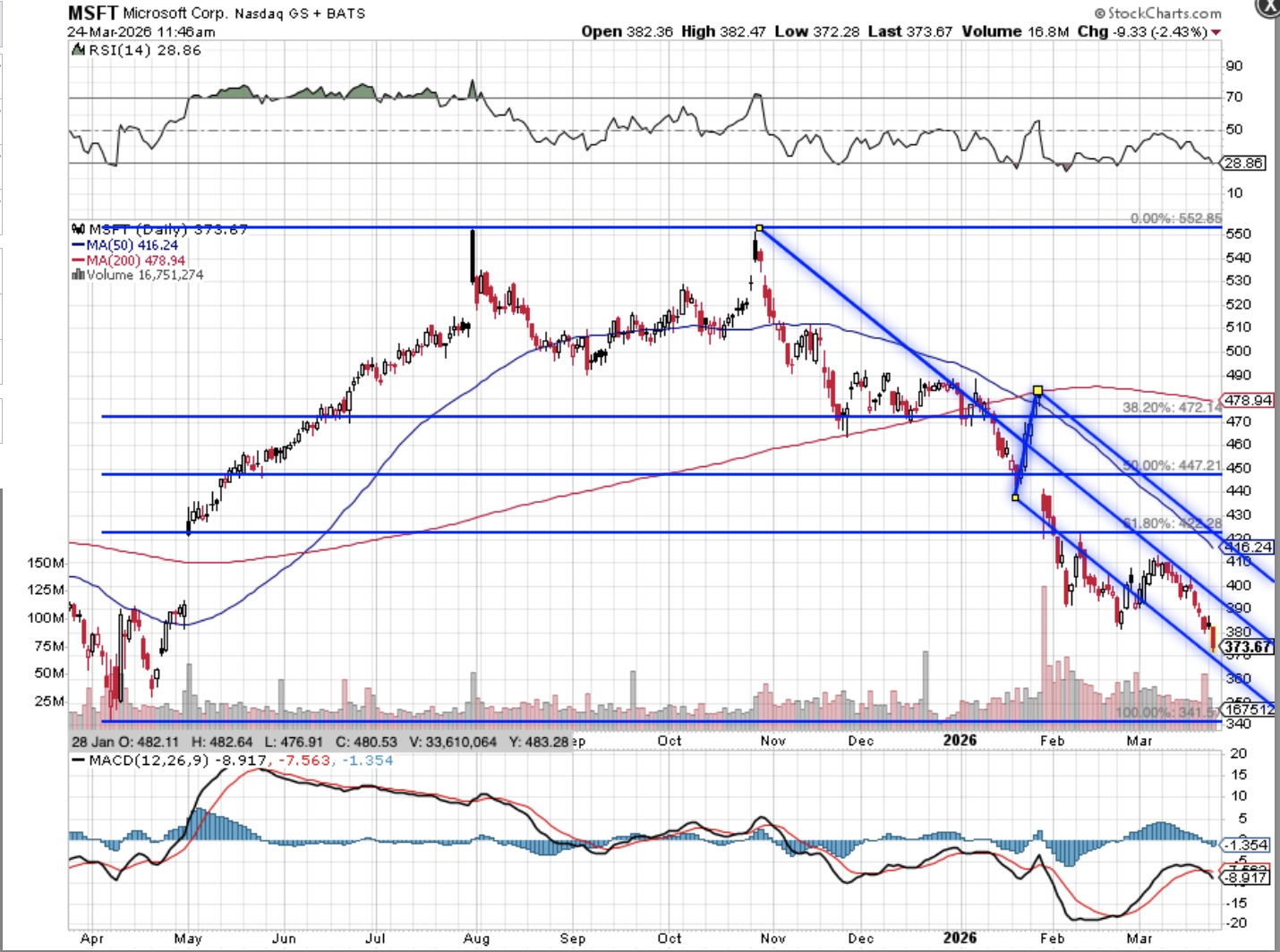Click the MA(50) 416.24 legend entry

click(132, 245)
